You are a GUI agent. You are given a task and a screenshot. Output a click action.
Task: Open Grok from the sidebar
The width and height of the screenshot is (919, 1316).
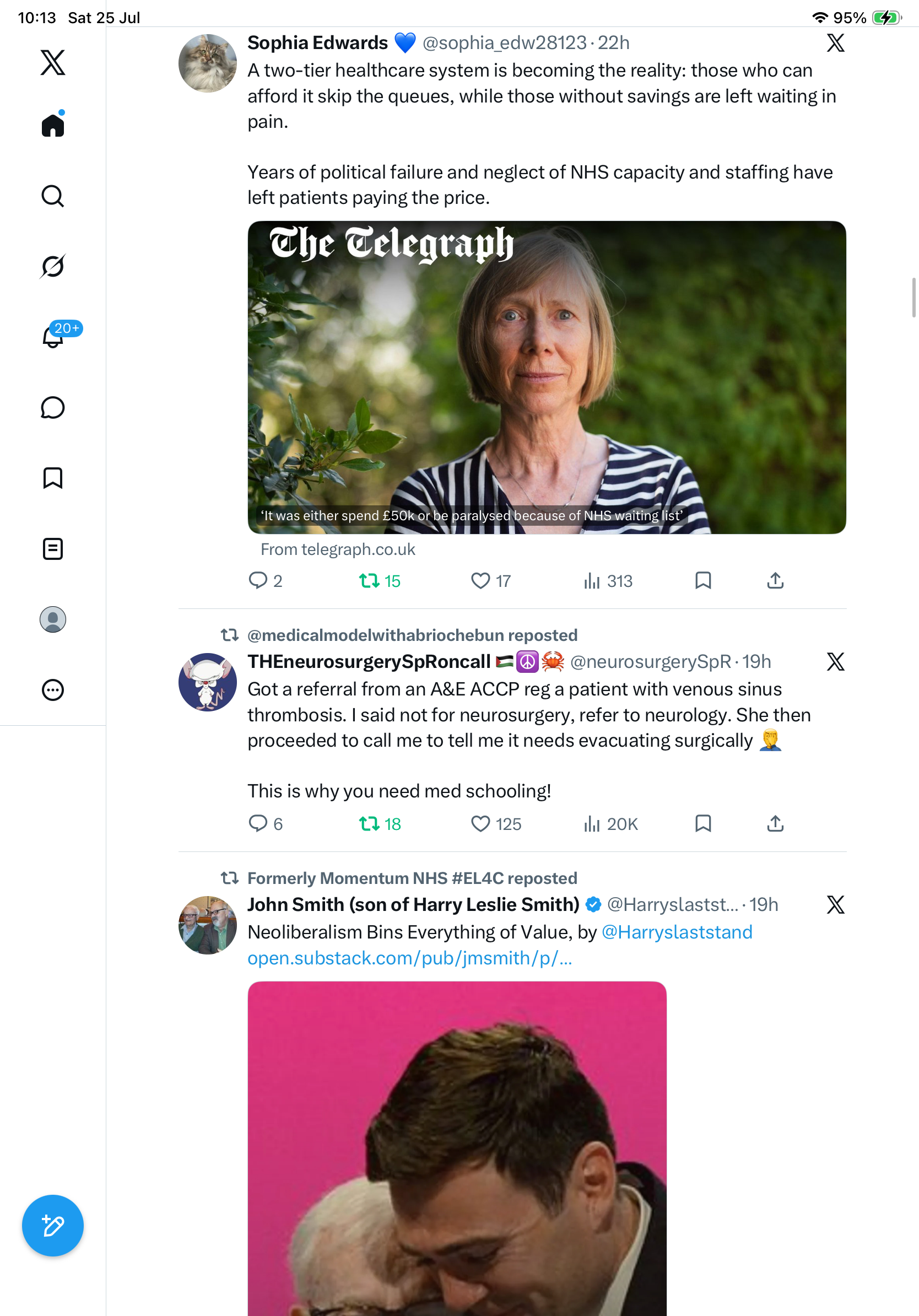pos(53,266)
